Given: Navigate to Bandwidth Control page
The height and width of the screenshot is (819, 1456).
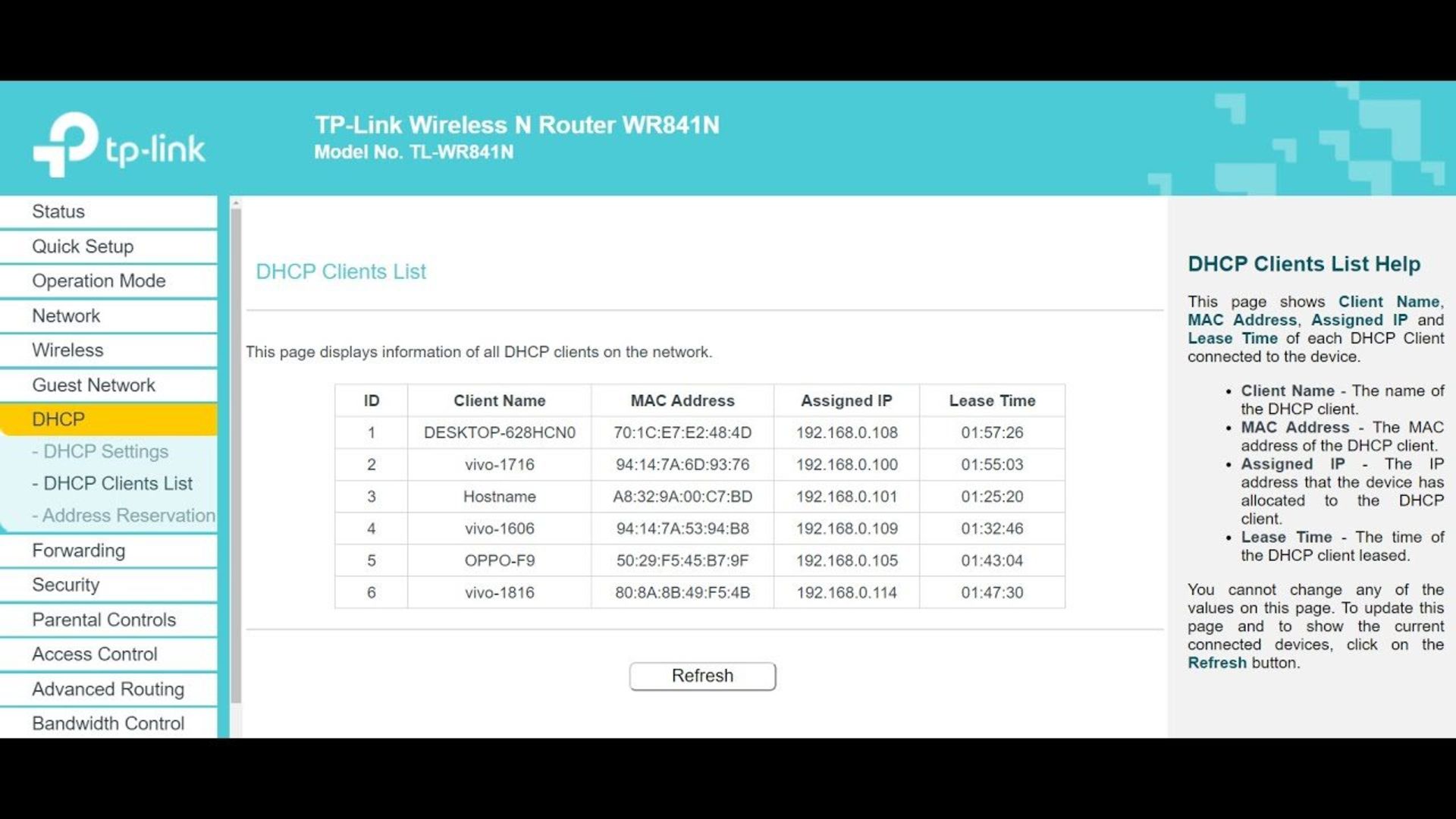Looking at the screenshot, I should [x=108, y=723].
